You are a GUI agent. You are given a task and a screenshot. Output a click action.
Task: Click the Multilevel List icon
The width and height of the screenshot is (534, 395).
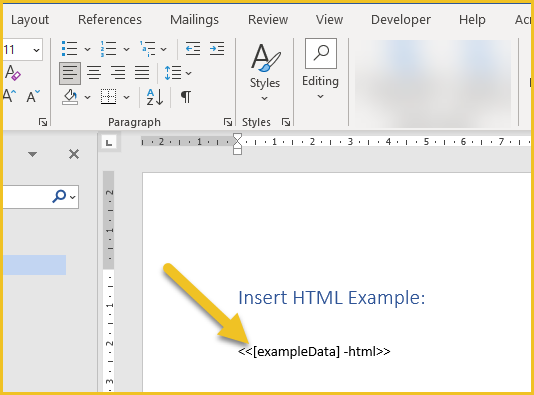pos(147,49)
